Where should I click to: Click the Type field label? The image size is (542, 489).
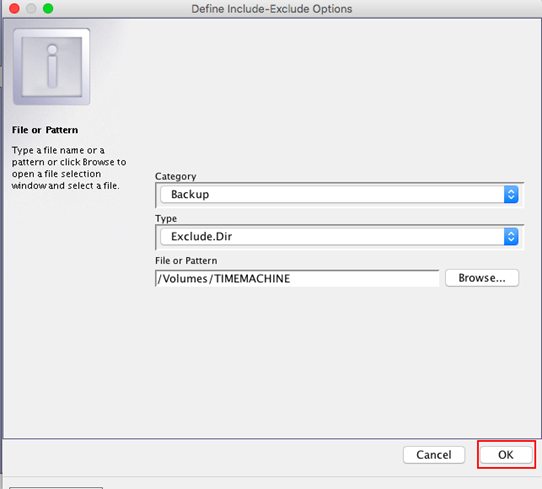166,218
